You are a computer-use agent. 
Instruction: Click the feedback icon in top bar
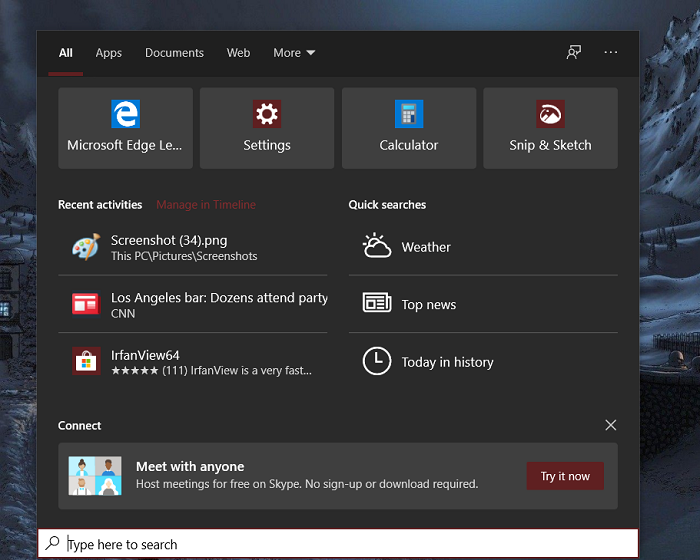pyautogui.click(x=574, y=53)
